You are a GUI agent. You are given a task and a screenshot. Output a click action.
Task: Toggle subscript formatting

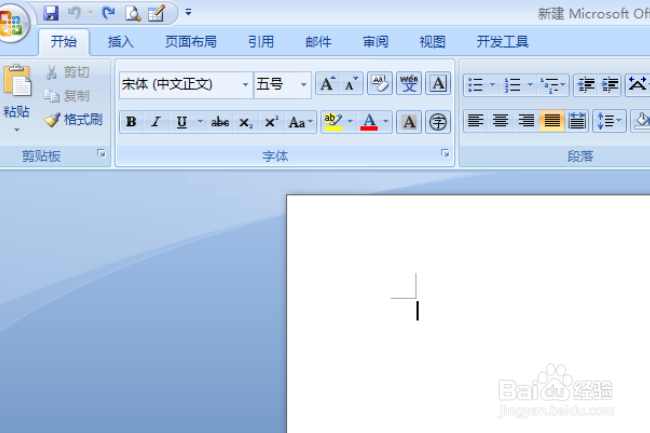click(245, 122)
